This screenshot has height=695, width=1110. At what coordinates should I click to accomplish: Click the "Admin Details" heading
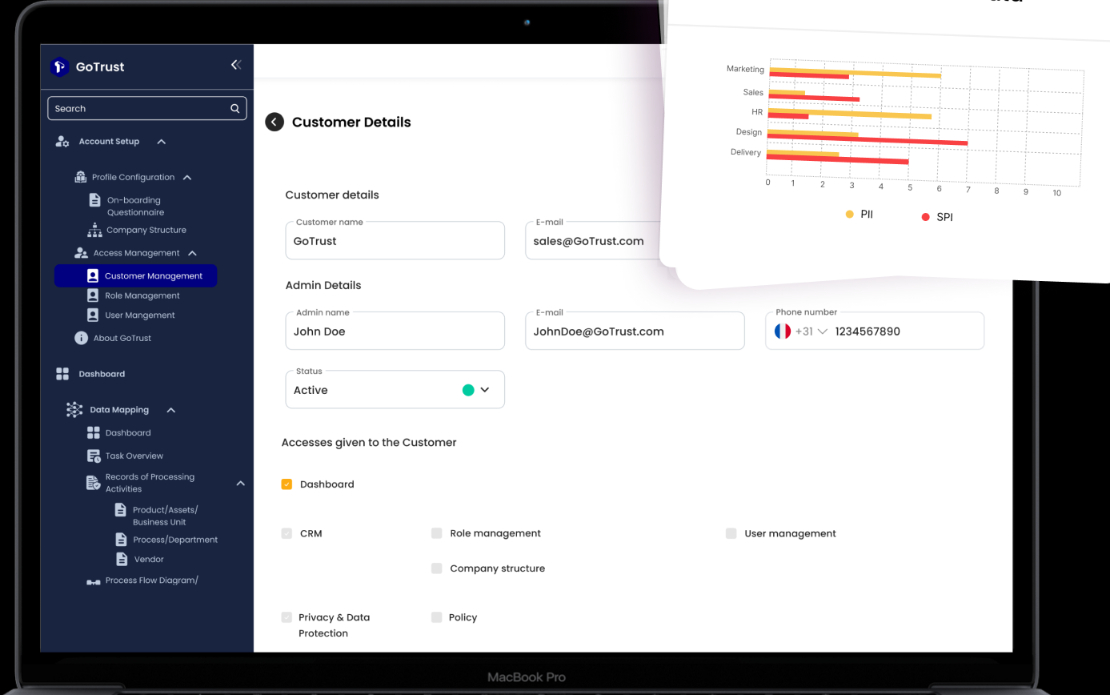pyautogui.click(x=323, y=285)
